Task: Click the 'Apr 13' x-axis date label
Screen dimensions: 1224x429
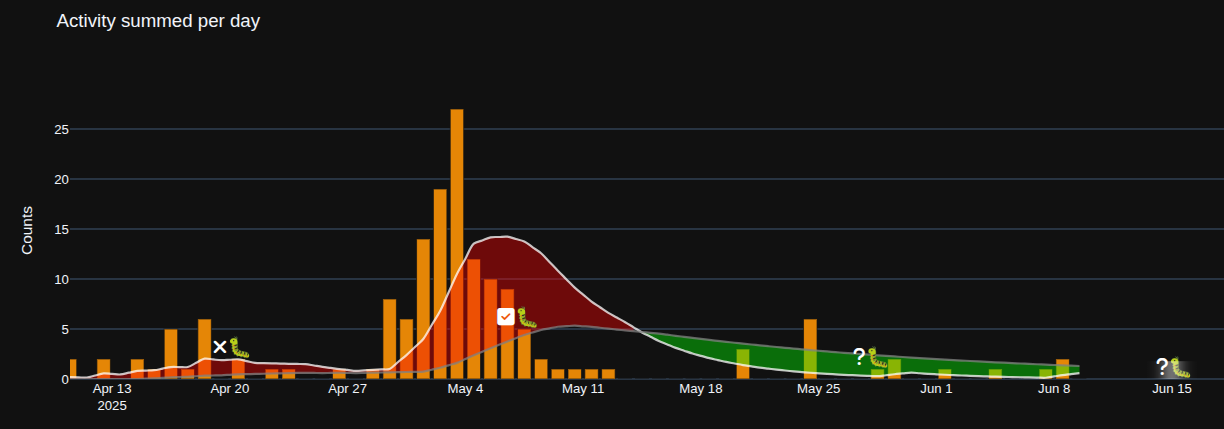Action: [112, 389]
